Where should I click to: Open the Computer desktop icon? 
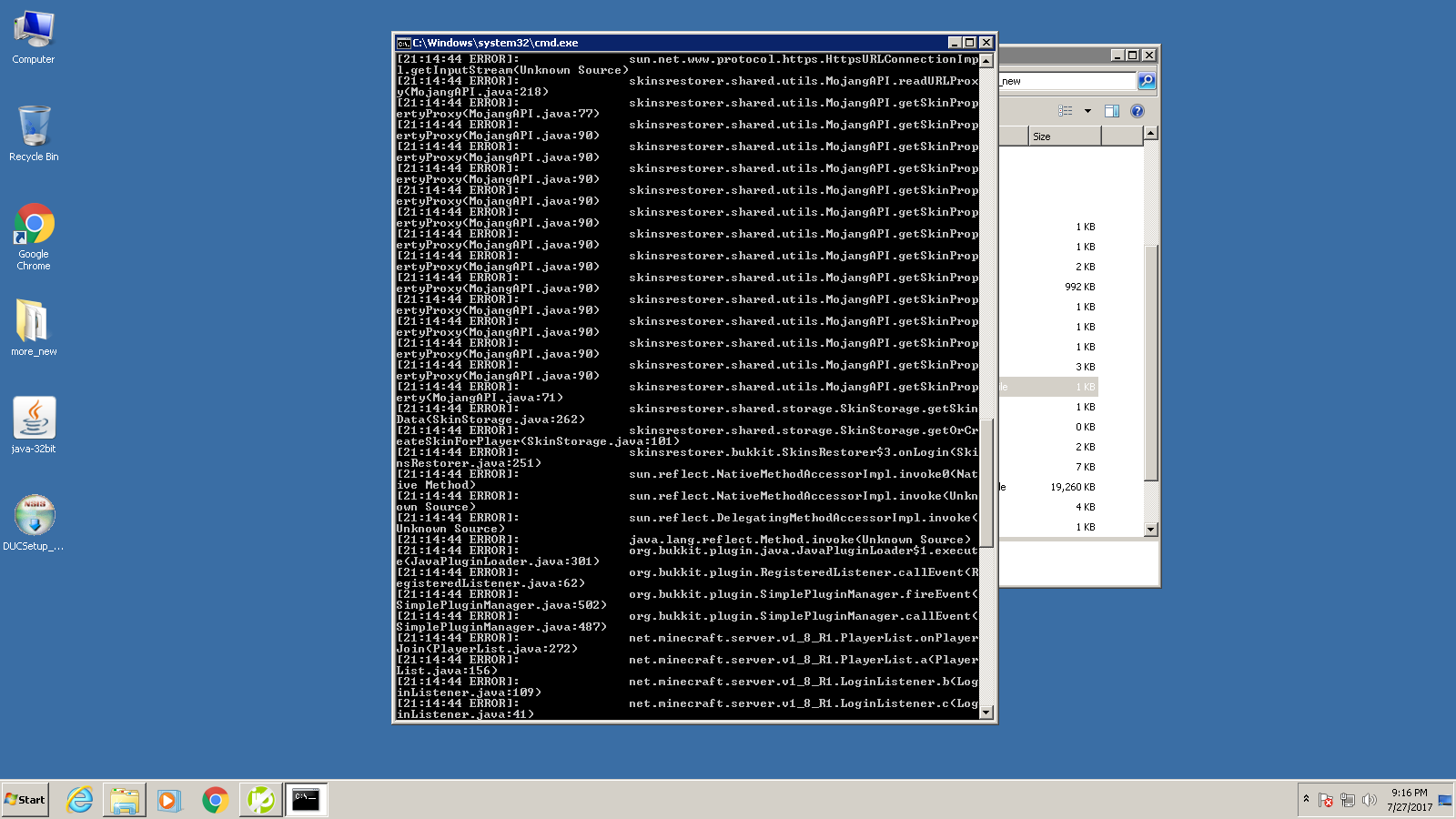(34, 37)
